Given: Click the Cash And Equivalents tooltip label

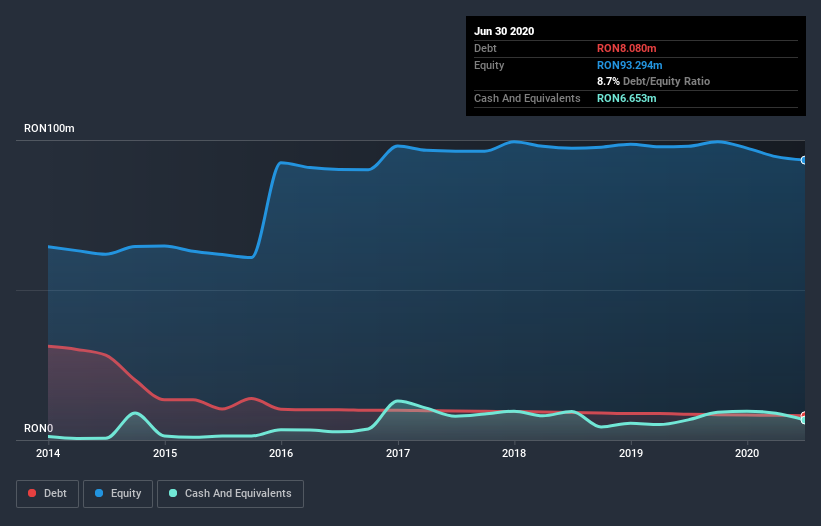Looking at the screenshot, I should click(x=527, y=98).
